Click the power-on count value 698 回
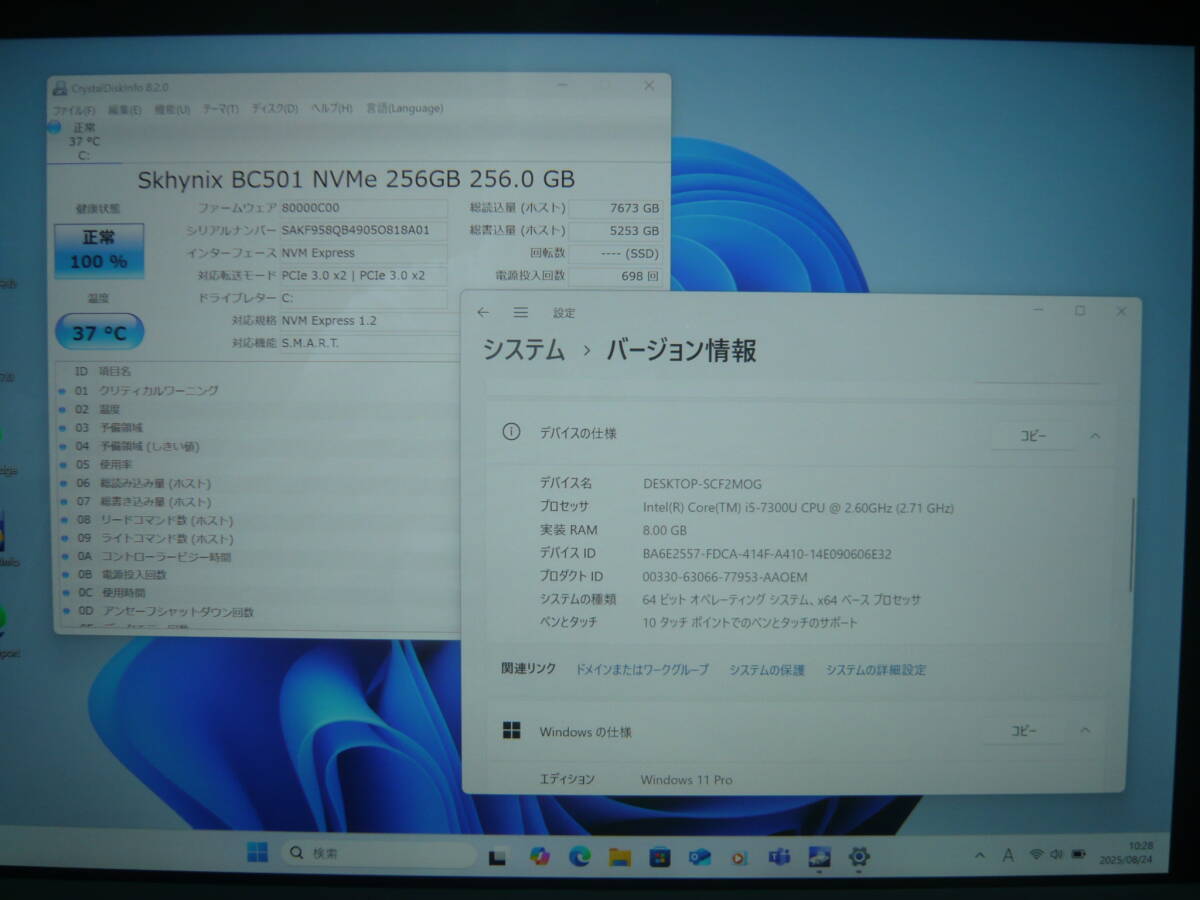The image size is (1200, 900). click(x=615, y=275)
